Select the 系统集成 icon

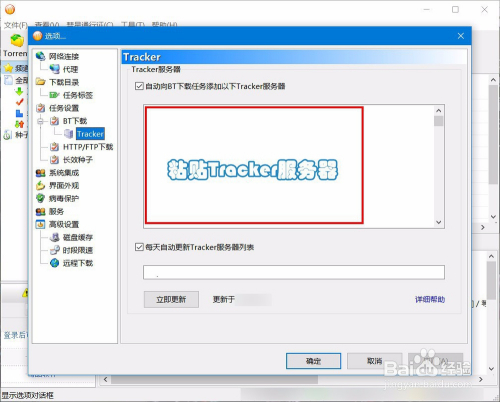pyautogui.click(x=40, y=173)
